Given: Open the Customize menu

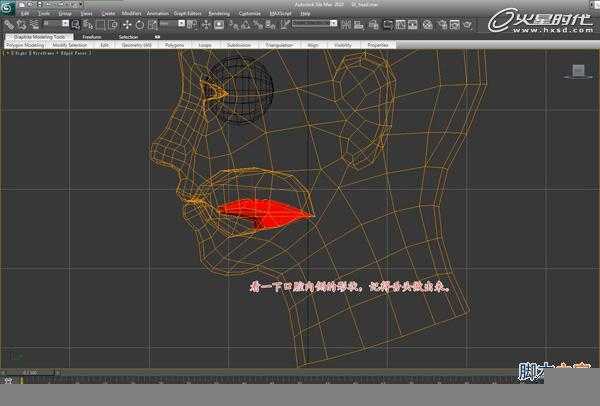Looking at the screenshot, I should [249, 13].
